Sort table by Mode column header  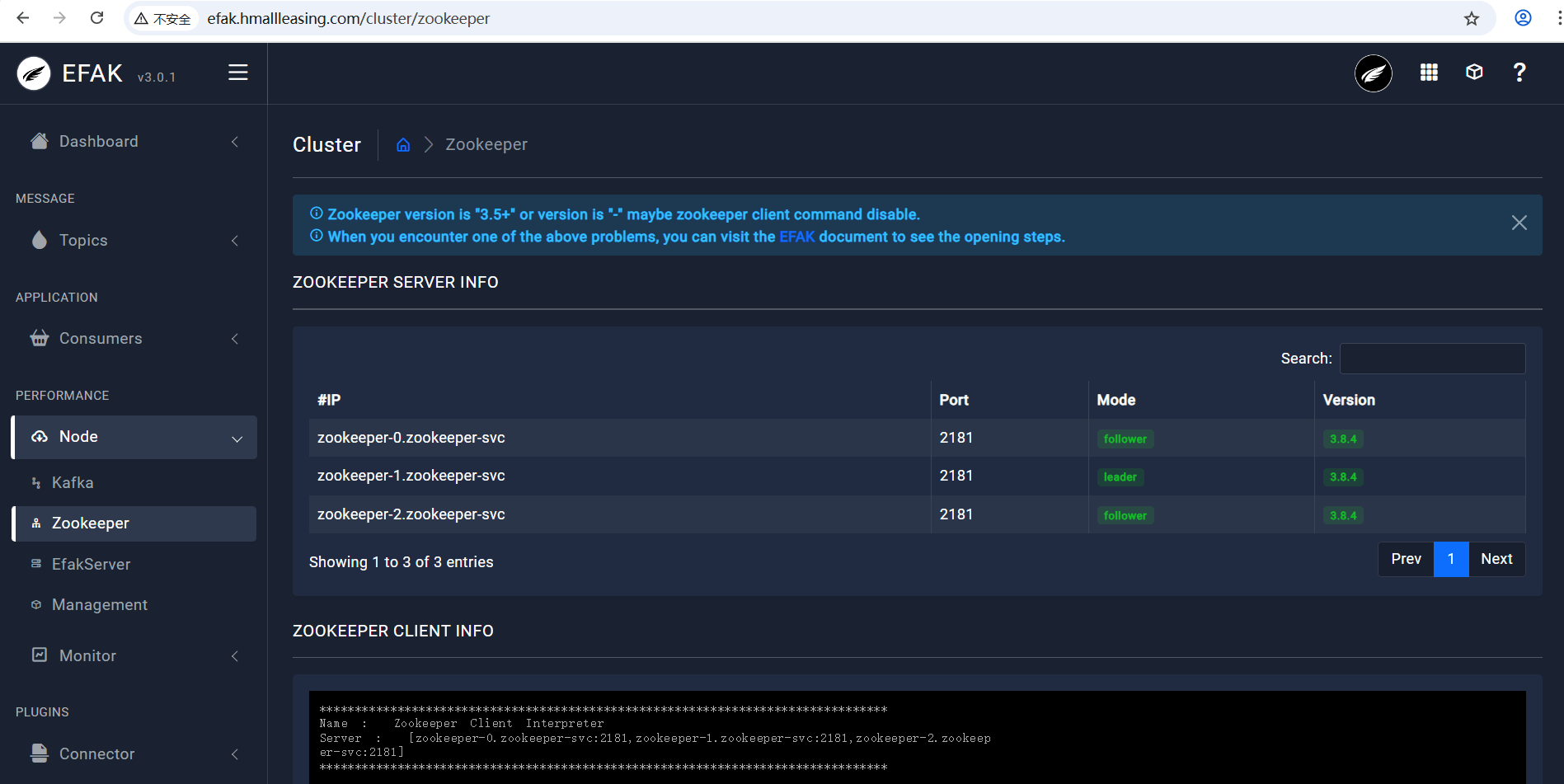click(x=1116, y=400)
